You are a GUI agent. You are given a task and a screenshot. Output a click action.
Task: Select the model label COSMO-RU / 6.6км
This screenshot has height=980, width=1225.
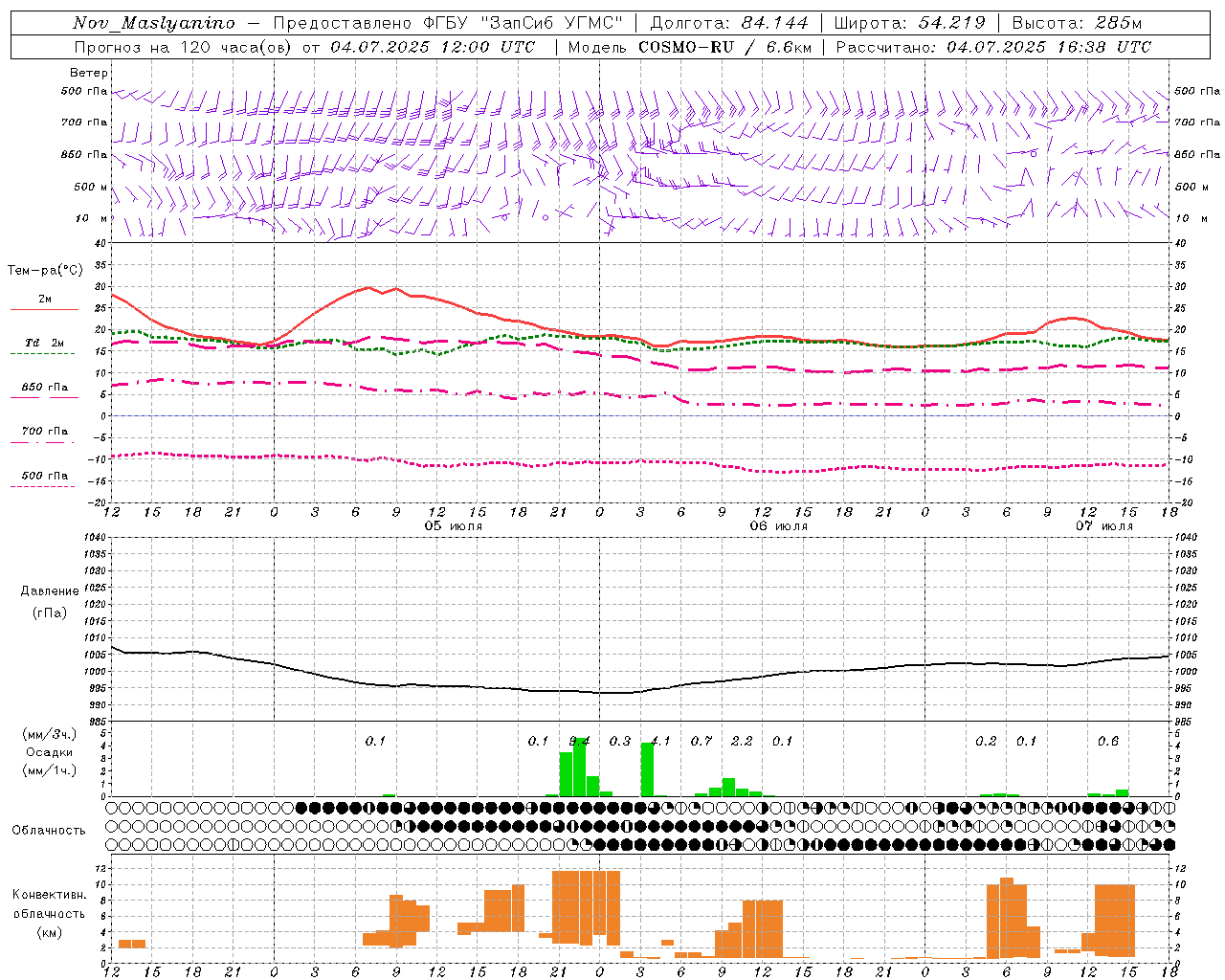point(725,47)
